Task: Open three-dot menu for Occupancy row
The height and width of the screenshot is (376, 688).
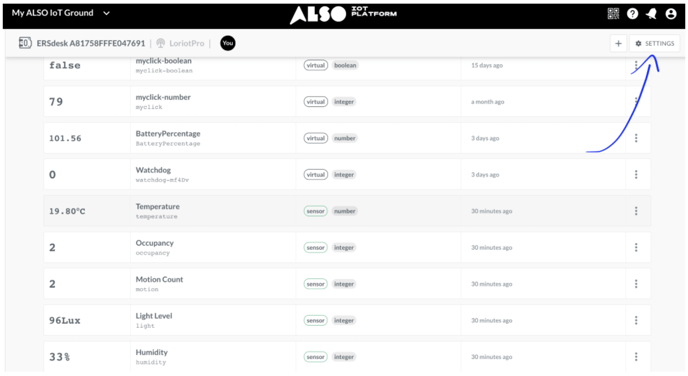Action: [x=636, y=247]
